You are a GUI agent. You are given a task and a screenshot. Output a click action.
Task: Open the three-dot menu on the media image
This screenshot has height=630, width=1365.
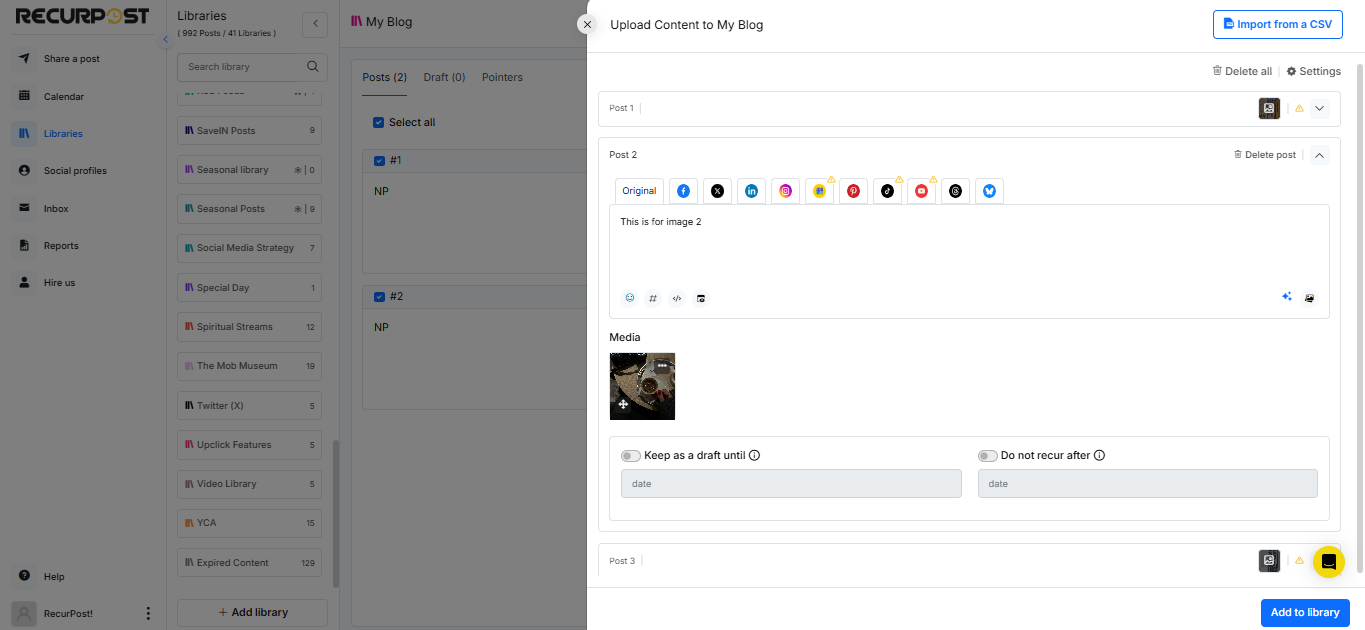click(662, 366)
